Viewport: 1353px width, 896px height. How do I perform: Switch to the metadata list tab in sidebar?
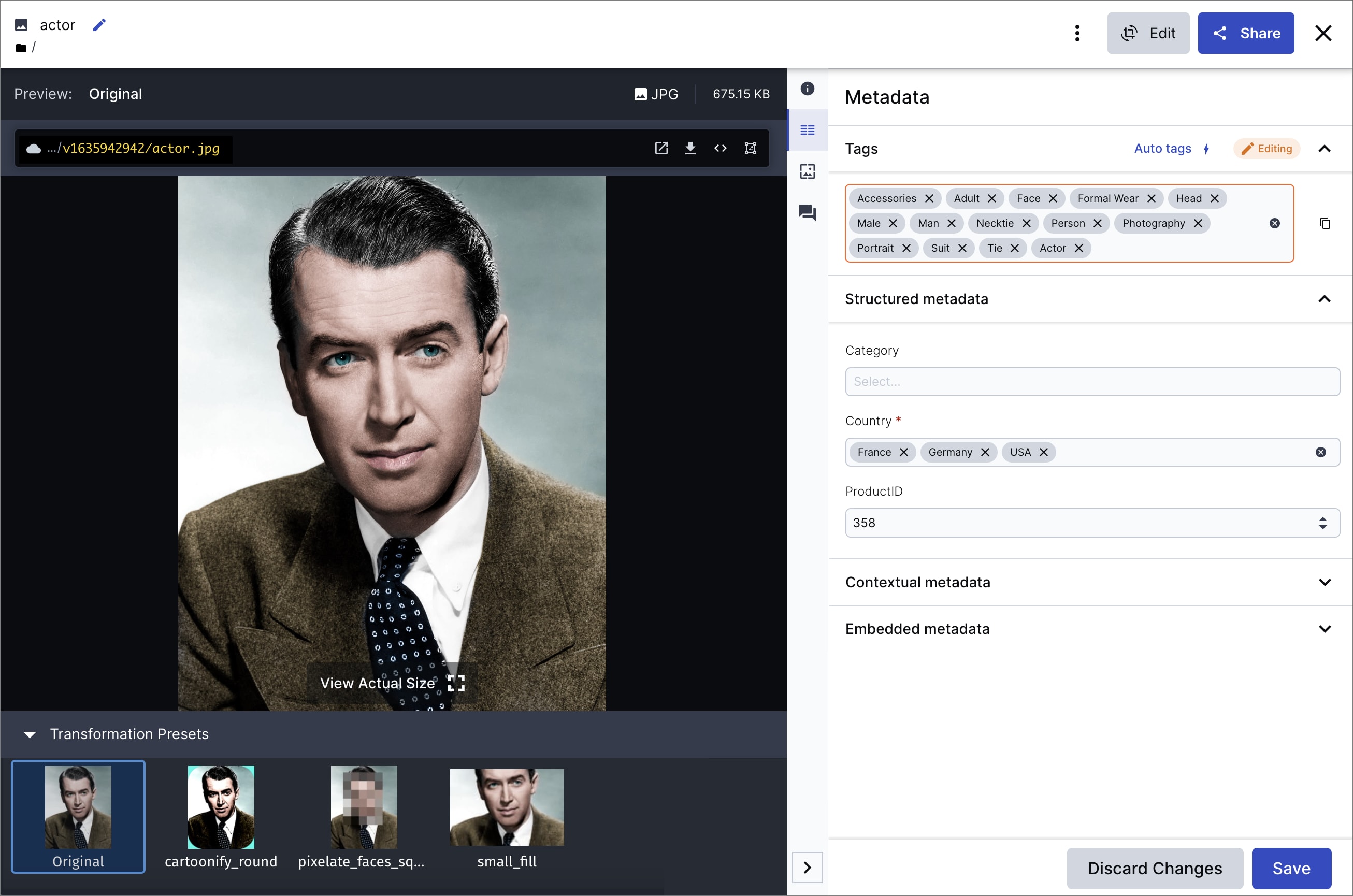point(808,131)
